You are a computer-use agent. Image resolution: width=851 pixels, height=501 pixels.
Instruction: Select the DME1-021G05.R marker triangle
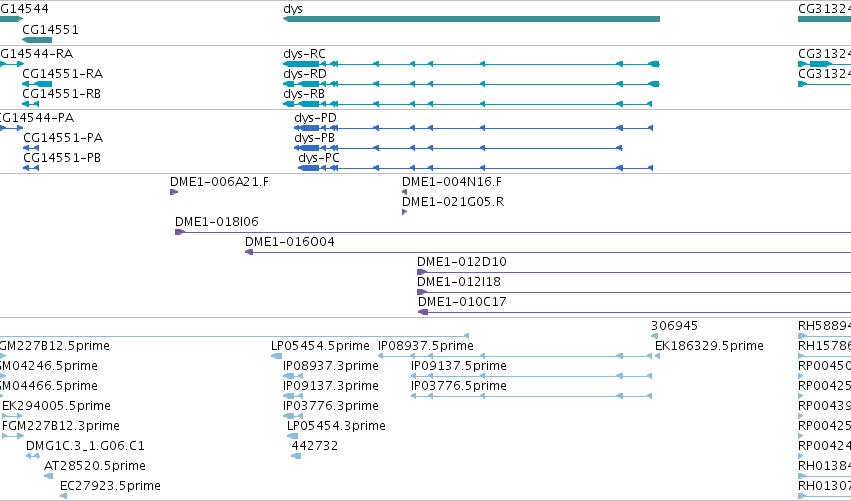(404, 212)
